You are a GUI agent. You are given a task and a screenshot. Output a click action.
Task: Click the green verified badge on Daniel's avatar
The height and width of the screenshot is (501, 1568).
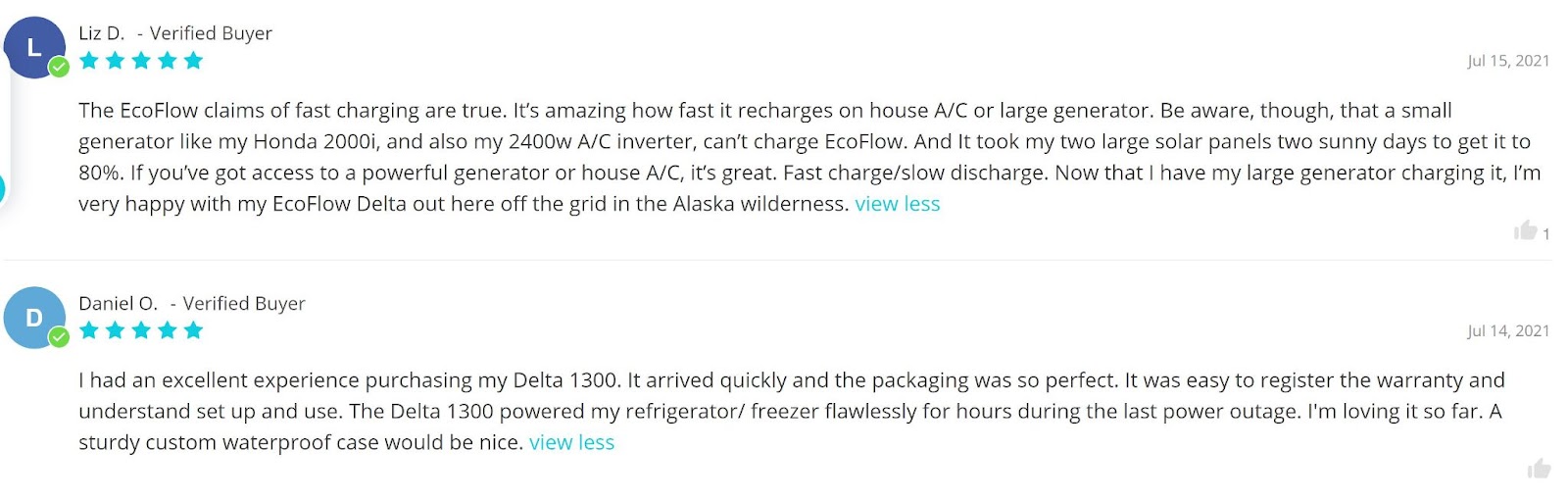pyautogui.click(x=59, y=338)
